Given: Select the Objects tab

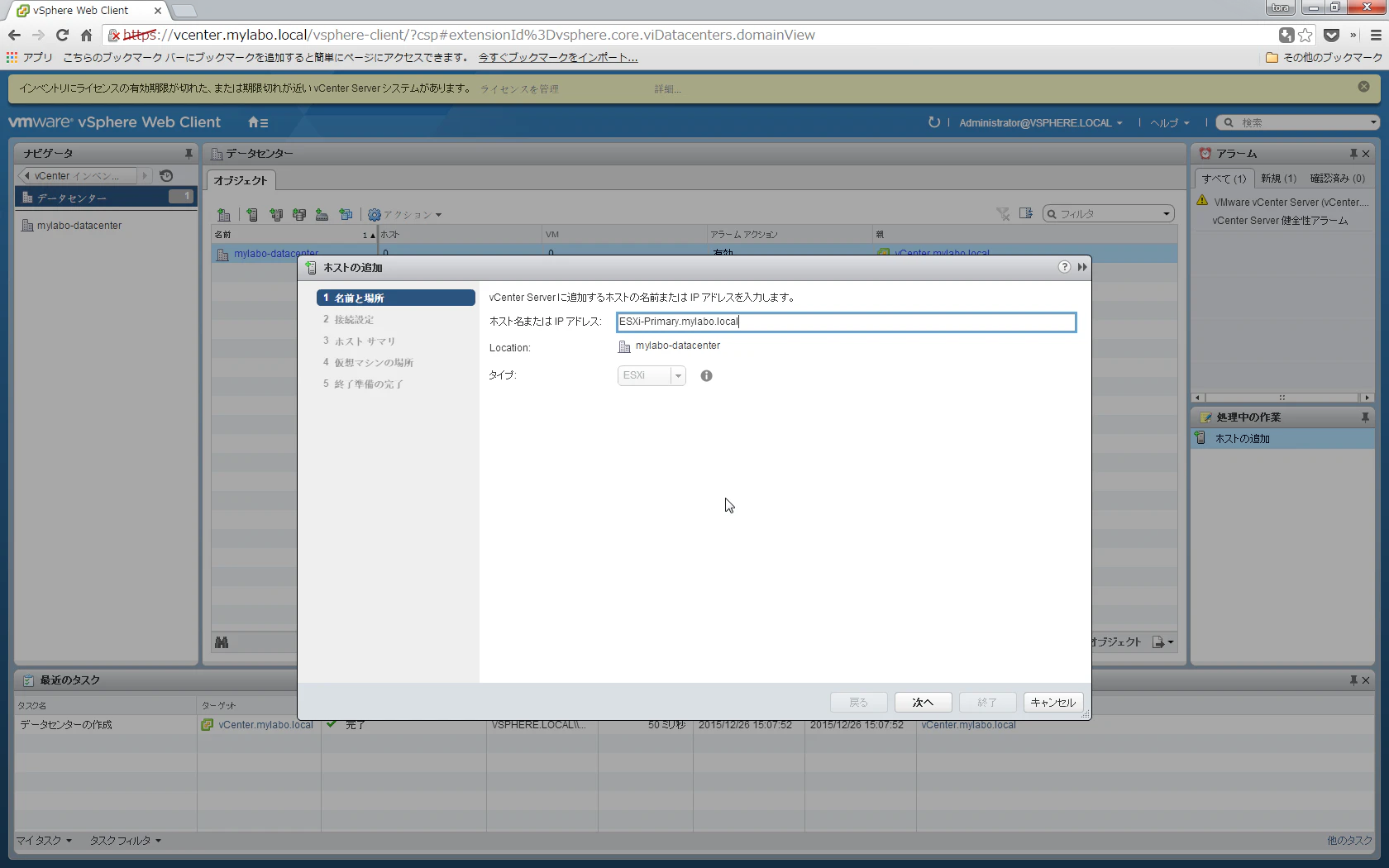Looking at the screenshot, I should coord(241,180).
